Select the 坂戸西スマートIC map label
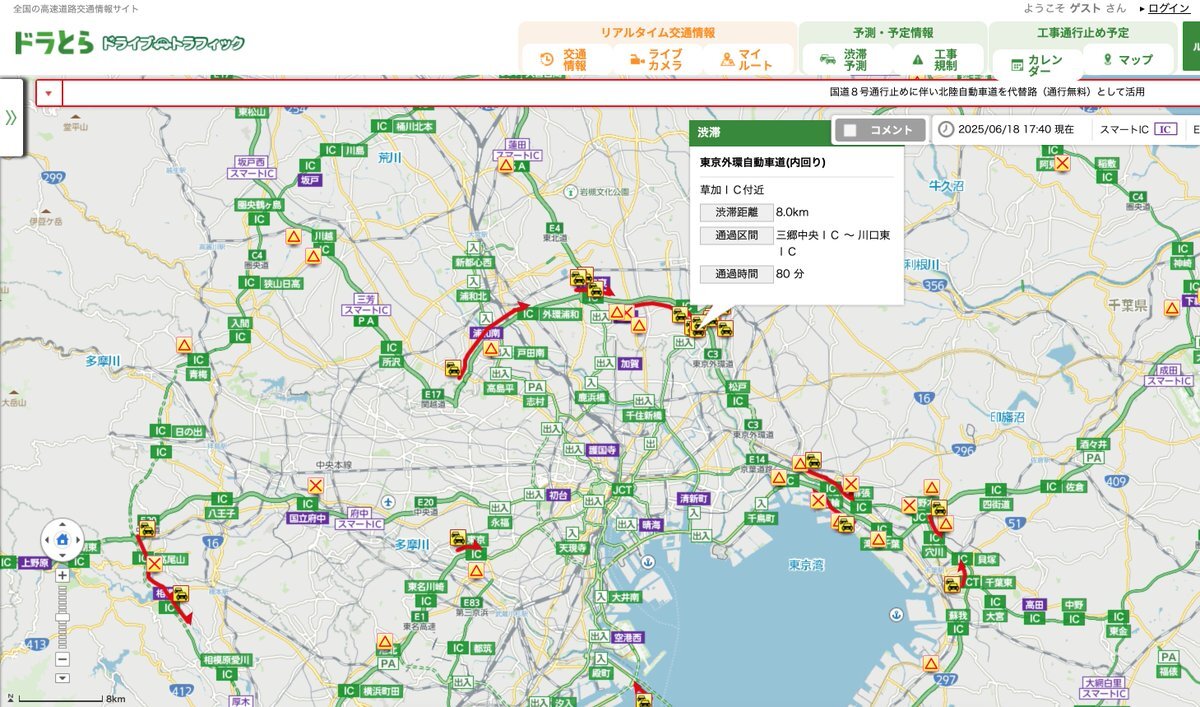This screenshot has height=707, width=1200. (253, 168)
